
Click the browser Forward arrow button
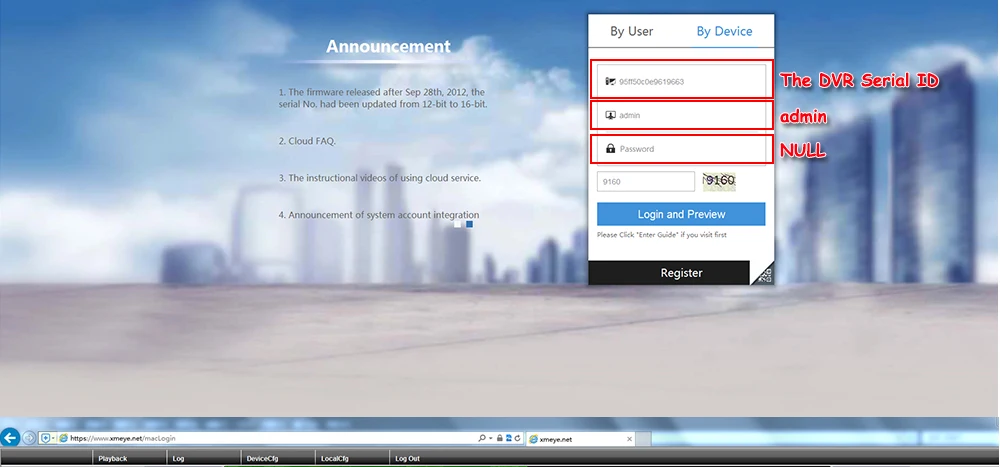29,438
